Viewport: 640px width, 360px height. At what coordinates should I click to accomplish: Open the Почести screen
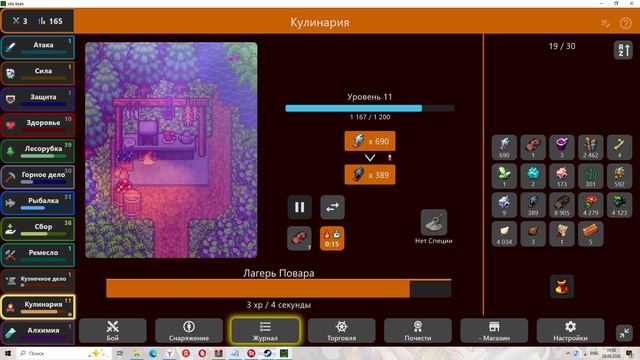pyautogui.click(x=418, y=331)
